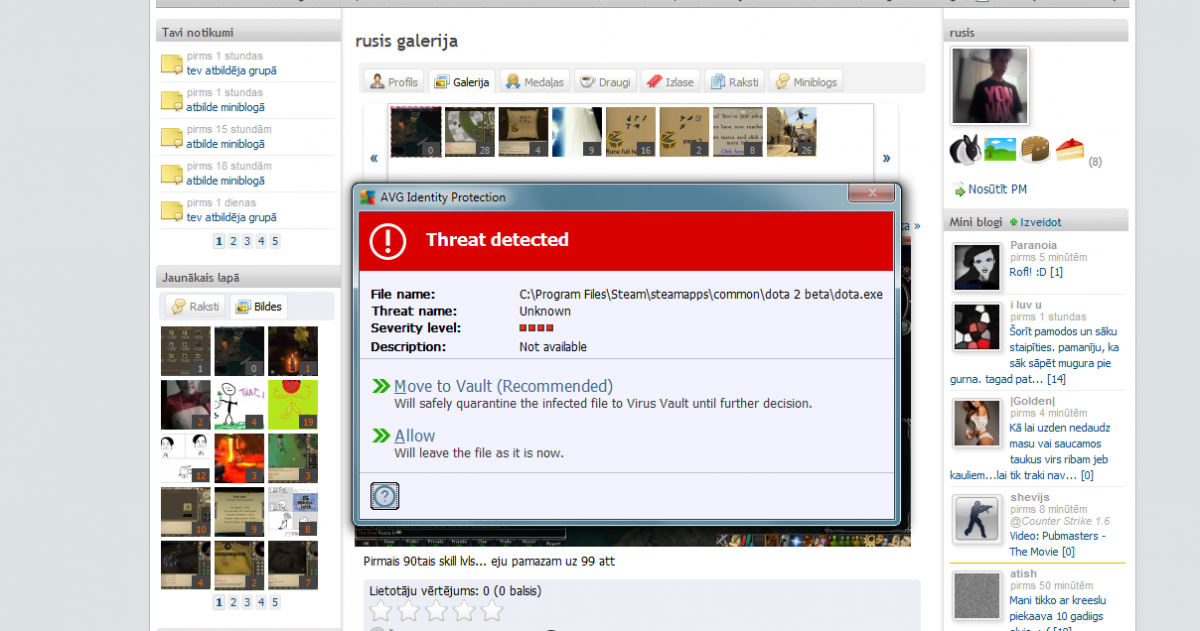Choose Allow to leave the file
The width and height of the screenshot is (1200, 631).
[415, 436]
